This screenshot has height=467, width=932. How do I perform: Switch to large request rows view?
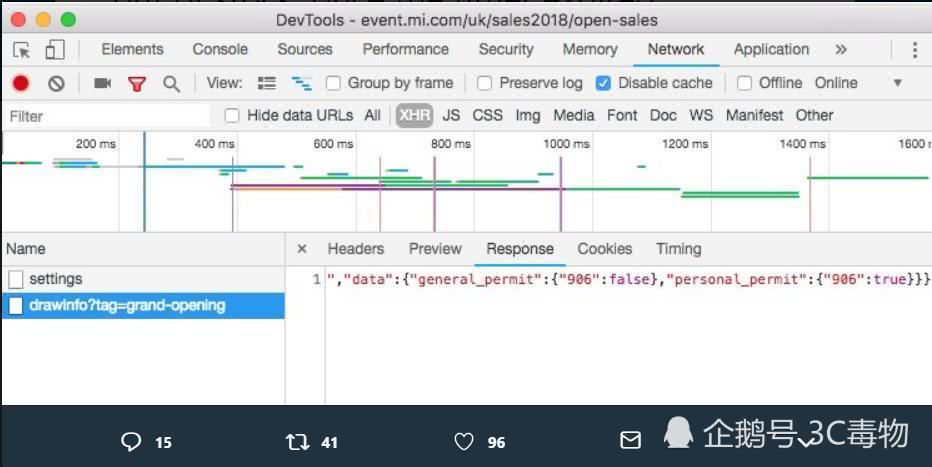pos(267,84)
